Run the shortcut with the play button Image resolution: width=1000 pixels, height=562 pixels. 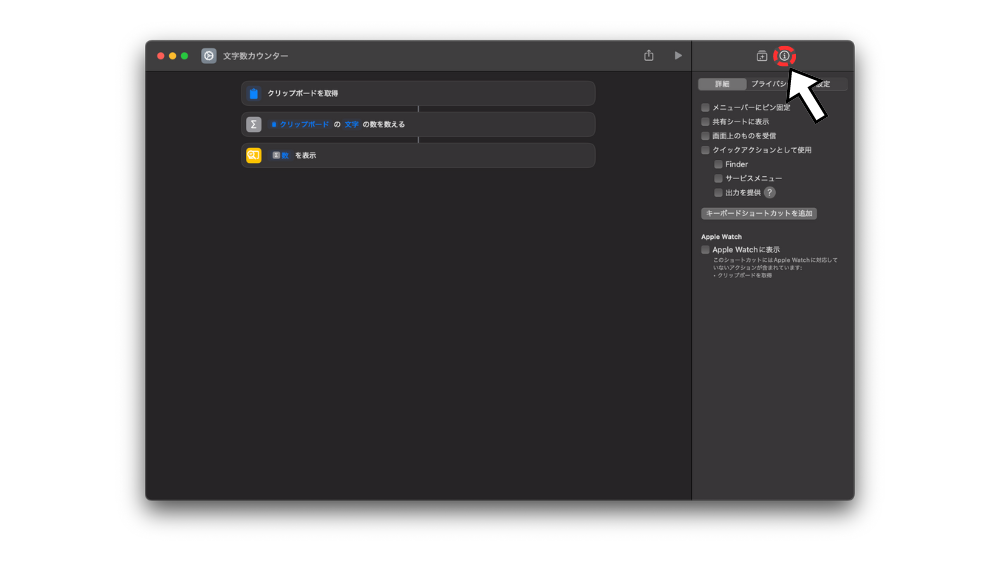[x=678, y=55]
